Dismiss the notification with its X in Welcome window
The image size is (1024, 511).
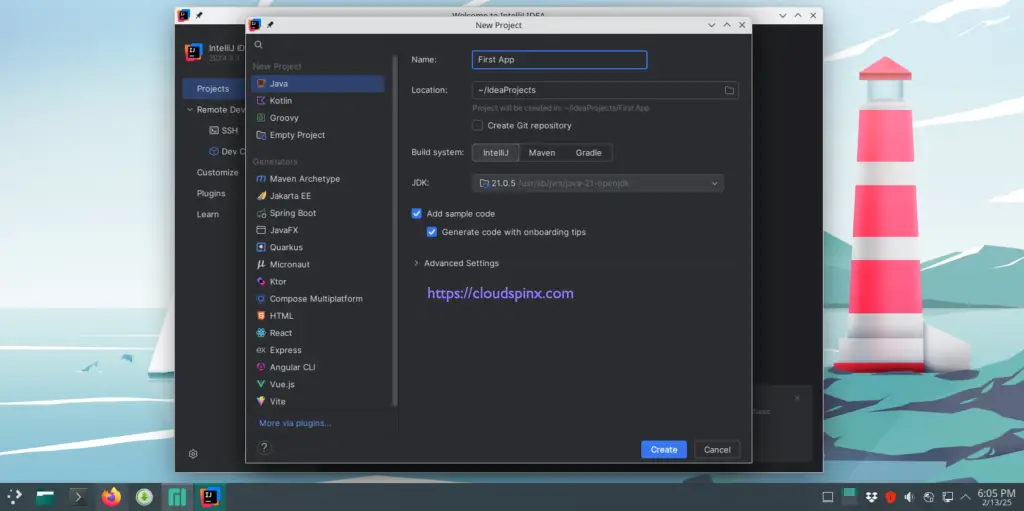tap(797, 398)
